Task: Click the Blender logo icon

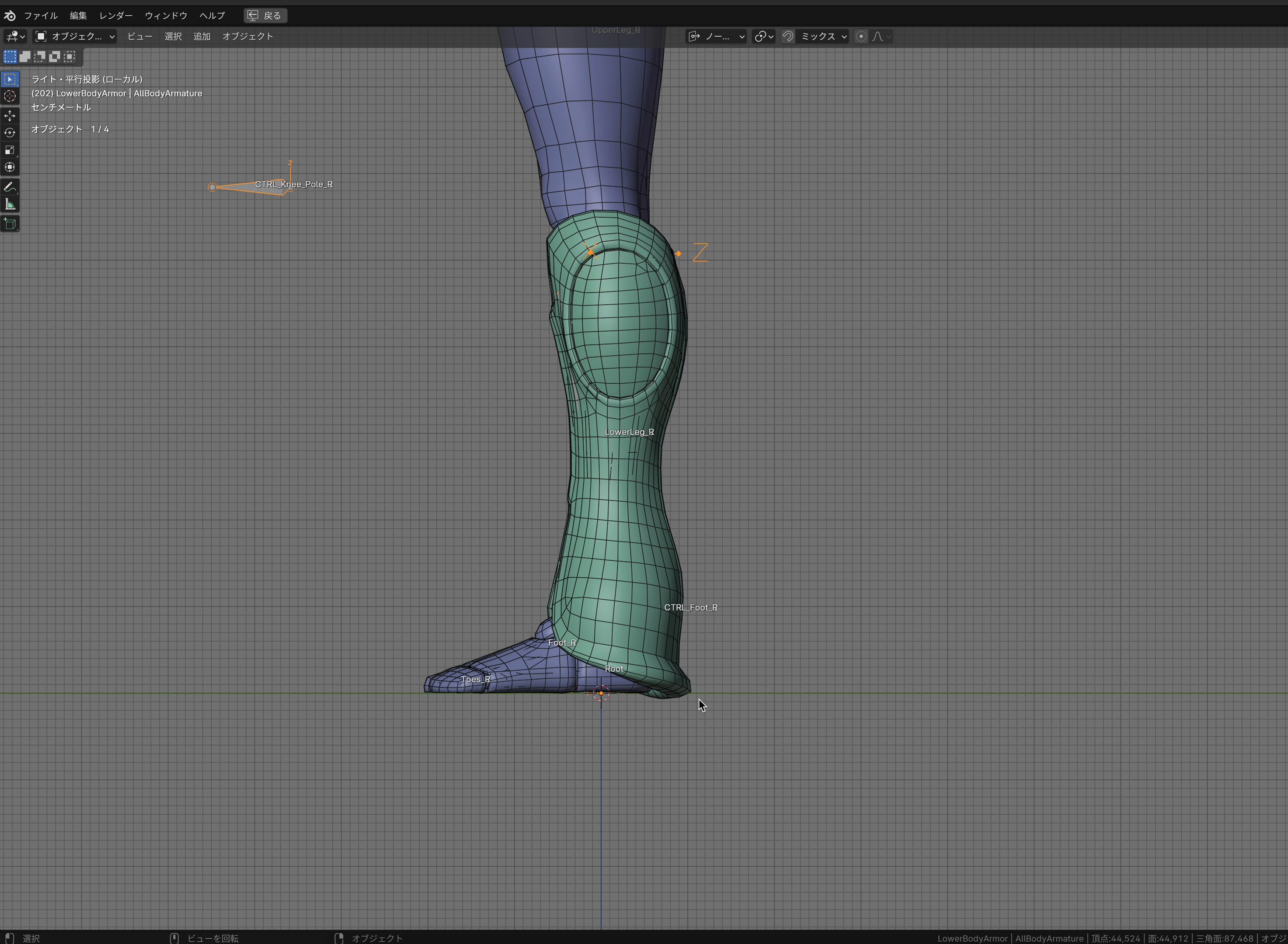Action: [10, 15]
